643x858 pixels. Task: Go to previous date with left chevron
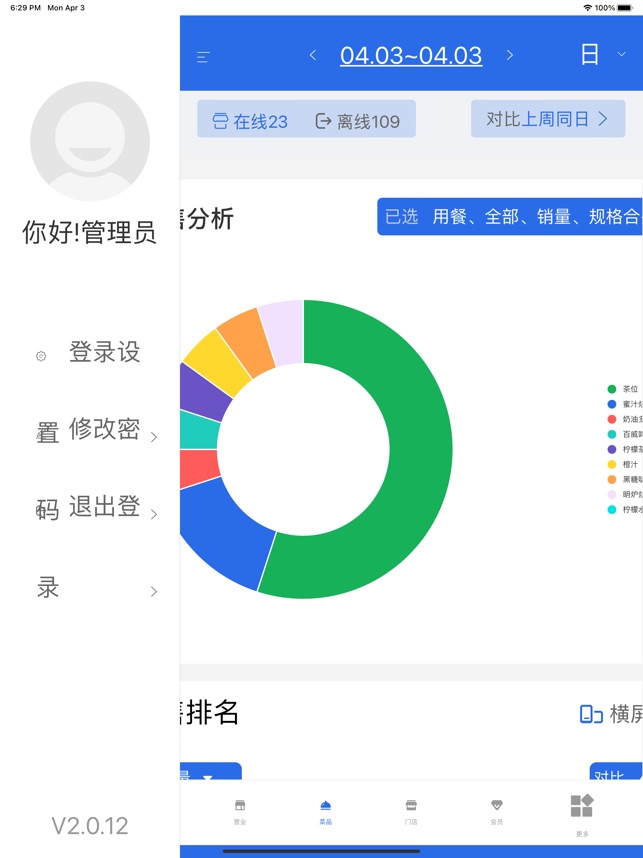pyautogui.click(x=313, y=55)
